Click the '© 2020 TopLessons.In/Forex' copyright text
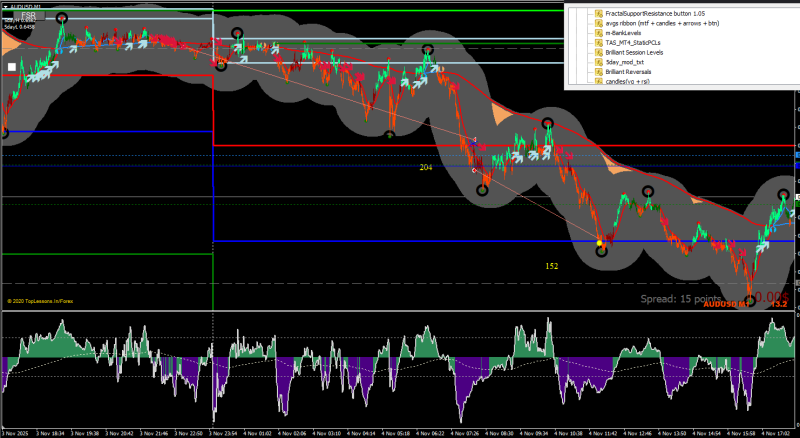The width and height of the screenshot is (800, 438). [x=40, y=301]
